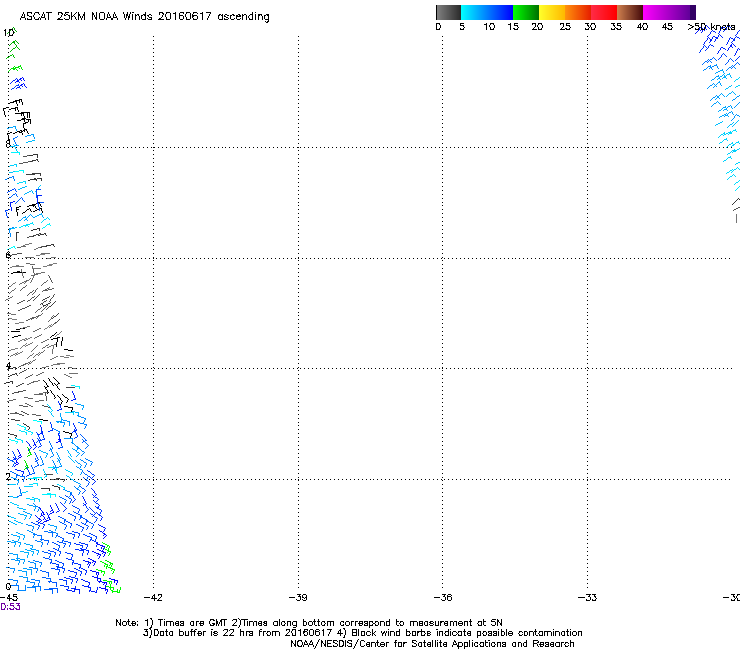Click the latitude label '2' on left axis
Viewport: 740px width, 650px height.
(8, 477)
